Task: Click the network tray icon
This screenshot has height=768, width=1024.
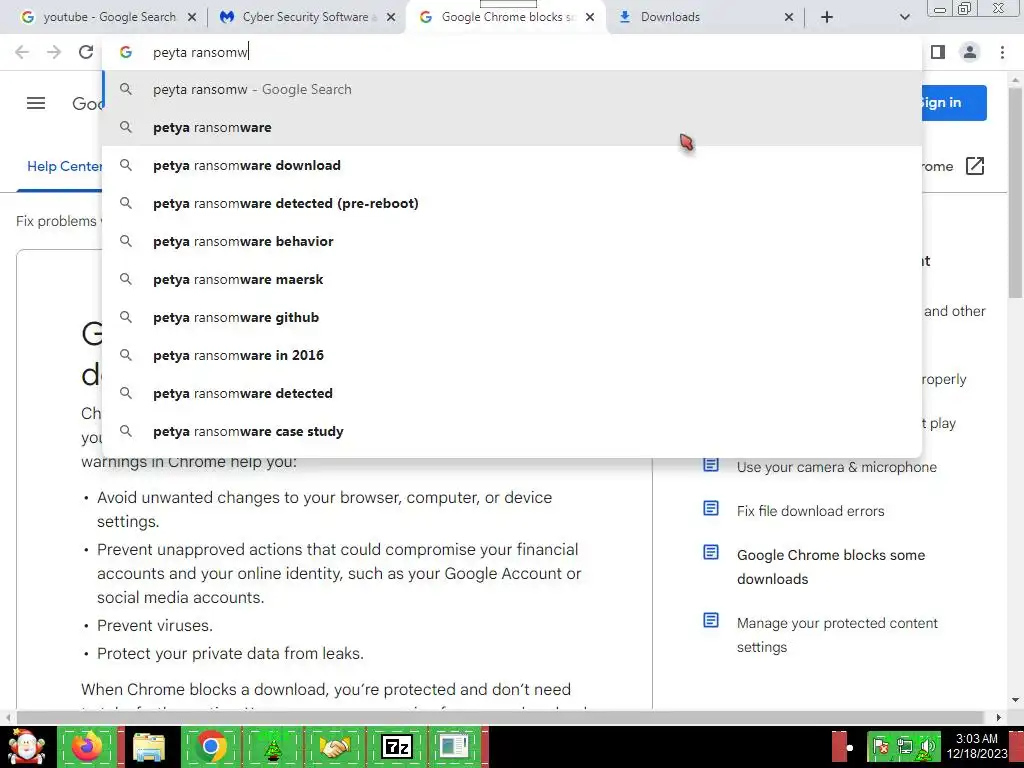Action: coord(904,746)
